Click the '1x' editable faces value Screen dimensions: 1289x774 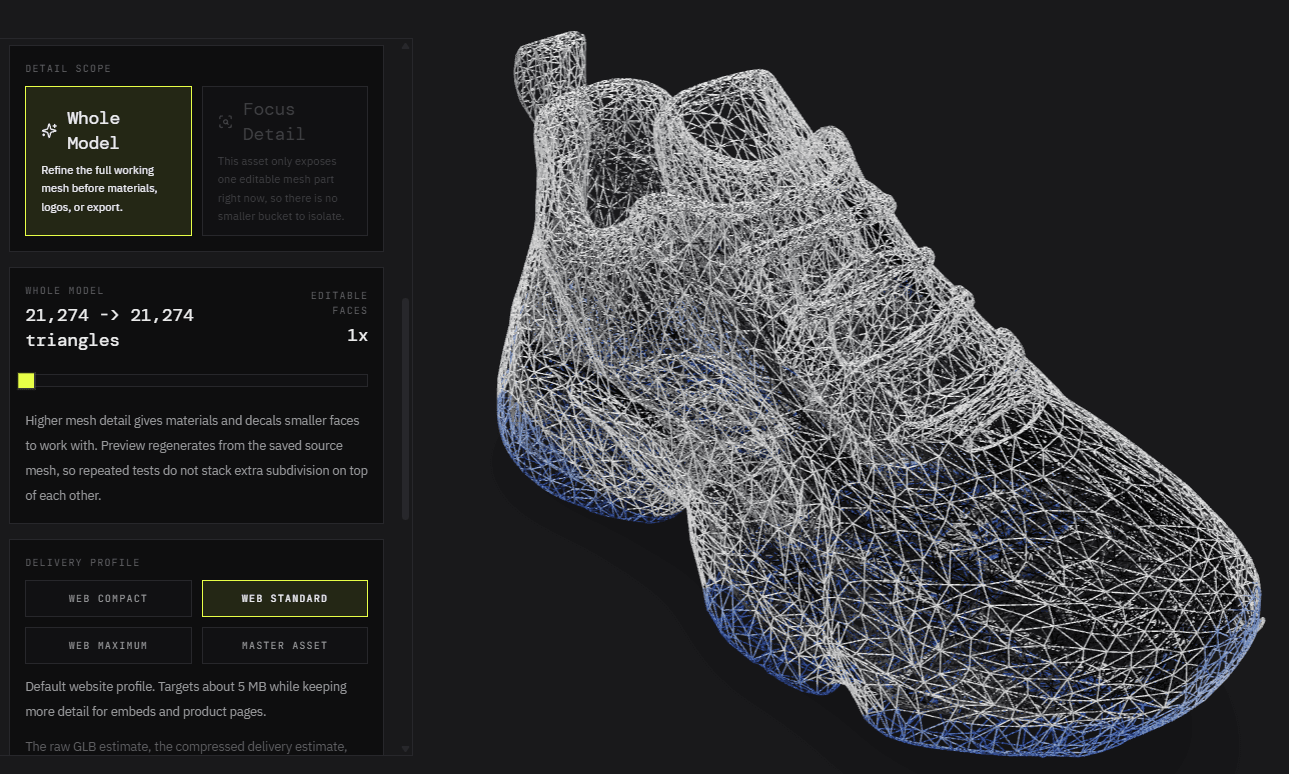point(357,336)
